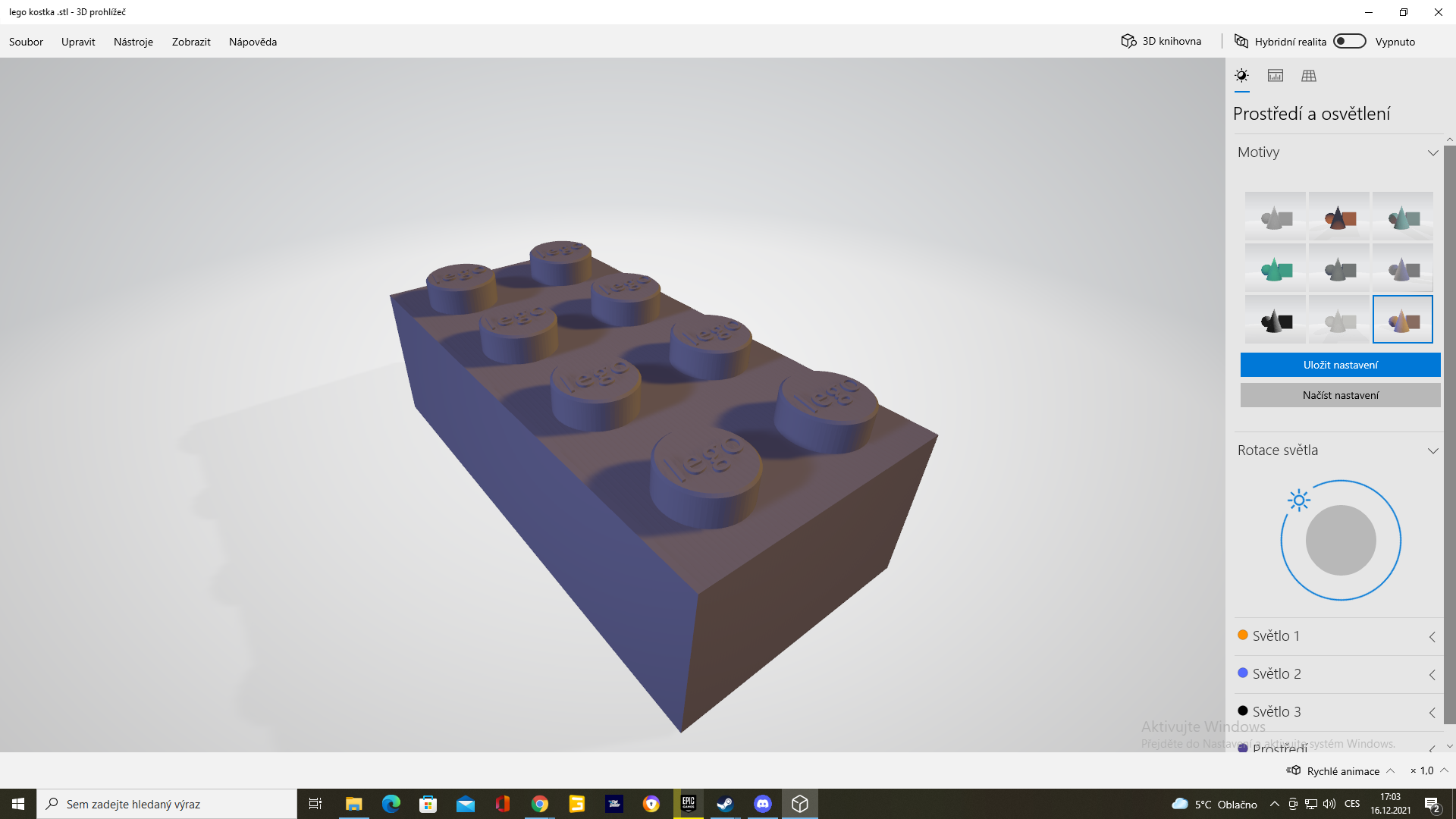This screenshot has width=1456, height=819.
Task: Toggle the Hybridní realita switch
Action: pos(1350,41)
